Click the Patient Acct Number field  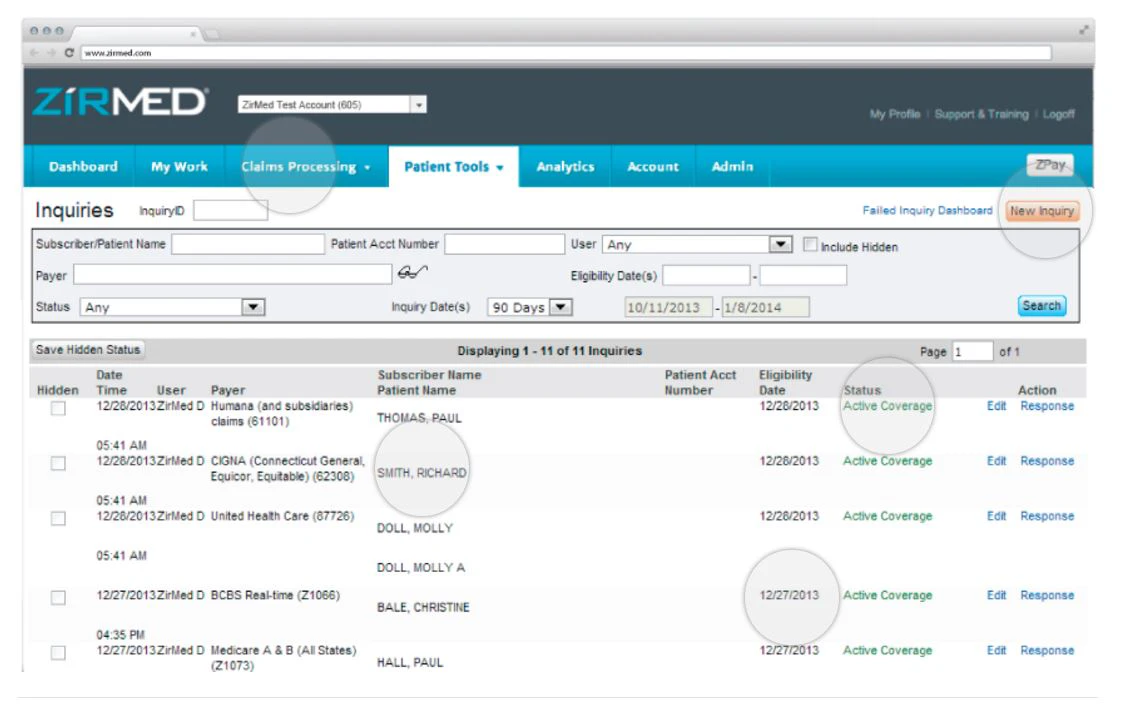tap(504, 244)
